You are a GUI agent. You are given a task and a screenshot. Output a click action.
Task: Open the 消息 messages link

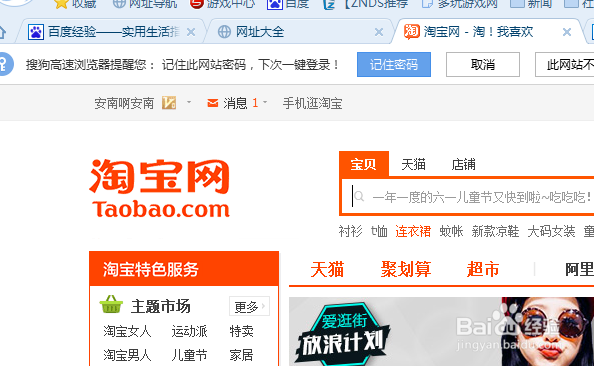tap(235, 103)
